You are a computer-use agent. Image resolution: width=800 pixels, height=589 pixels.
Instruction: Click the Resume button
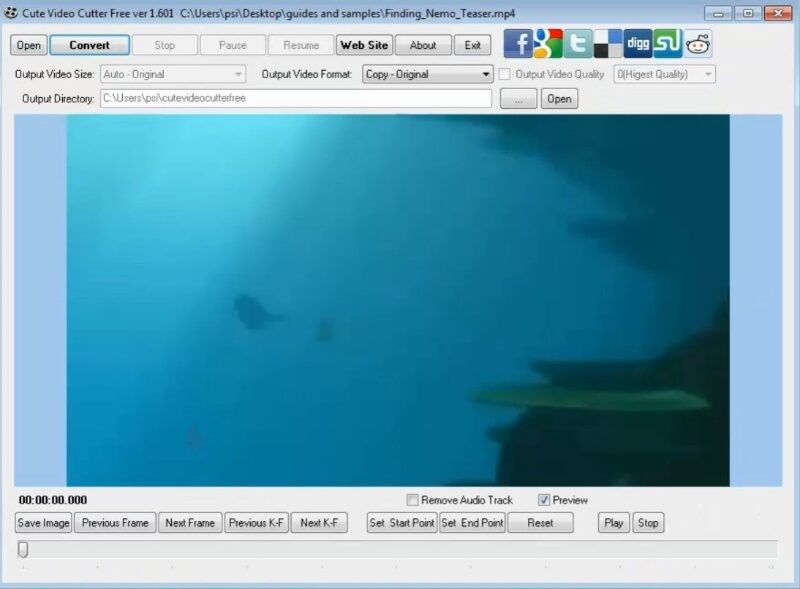[301, 45]
